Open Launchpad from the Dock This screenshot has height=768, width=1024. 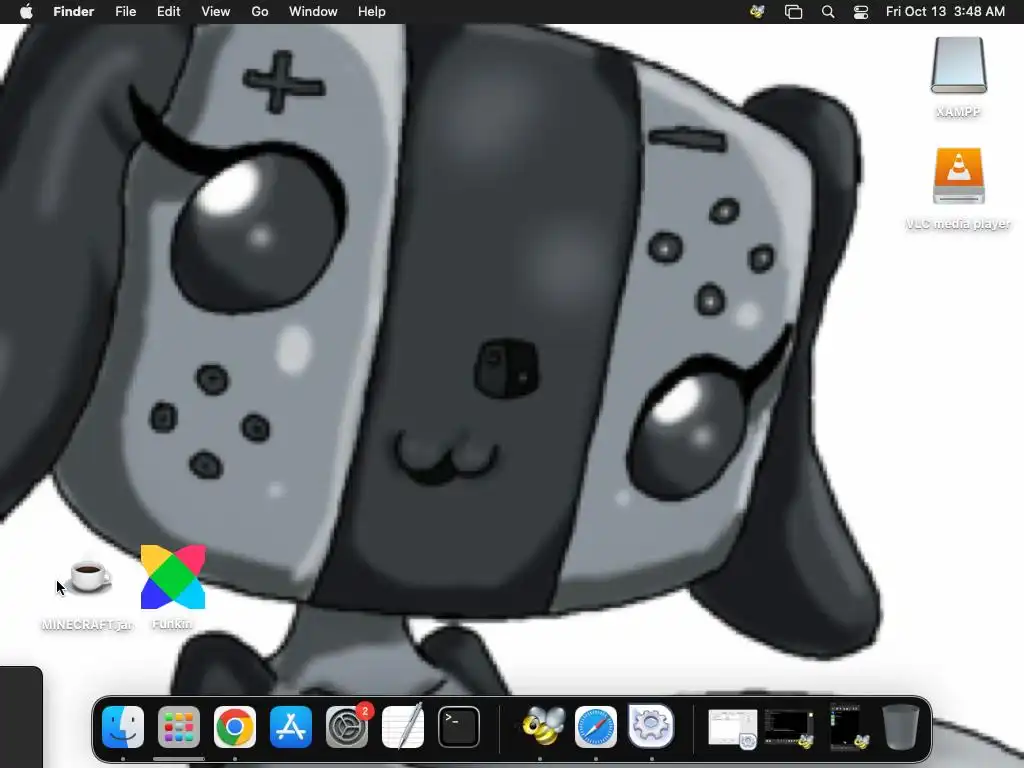click(x=179, y=727)
